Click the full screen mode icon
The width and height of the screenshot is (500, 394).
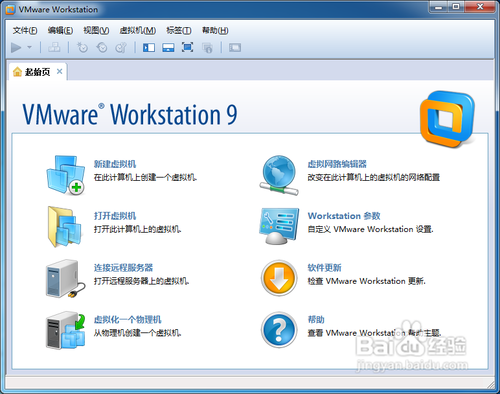point(188,48)
